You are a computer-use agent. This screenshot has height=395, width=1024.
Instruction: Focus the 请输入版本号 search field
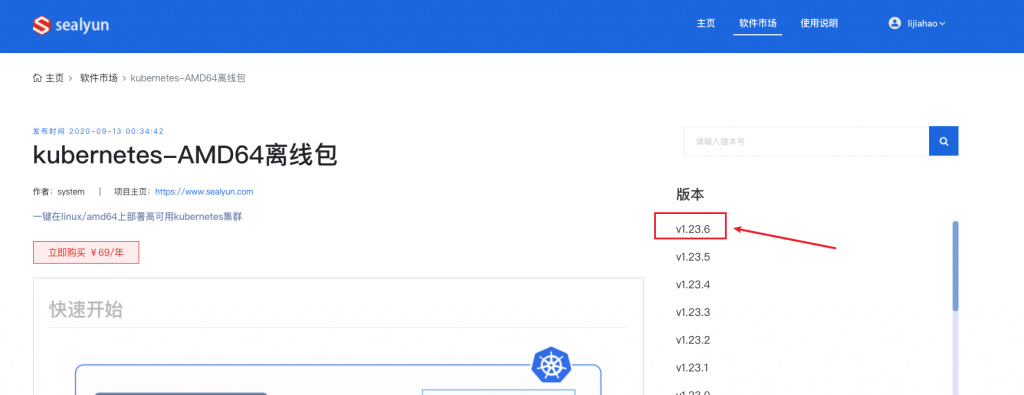[806, 141]
